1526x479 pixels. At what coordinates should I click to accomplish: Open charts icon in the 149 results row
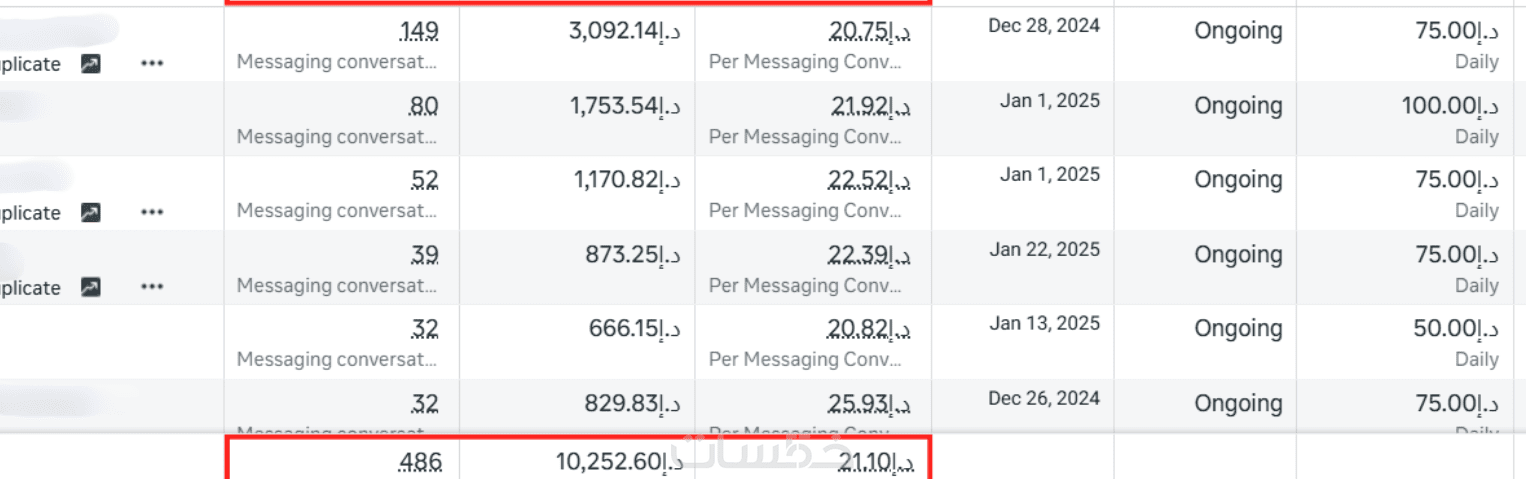[x=91, y=64]
